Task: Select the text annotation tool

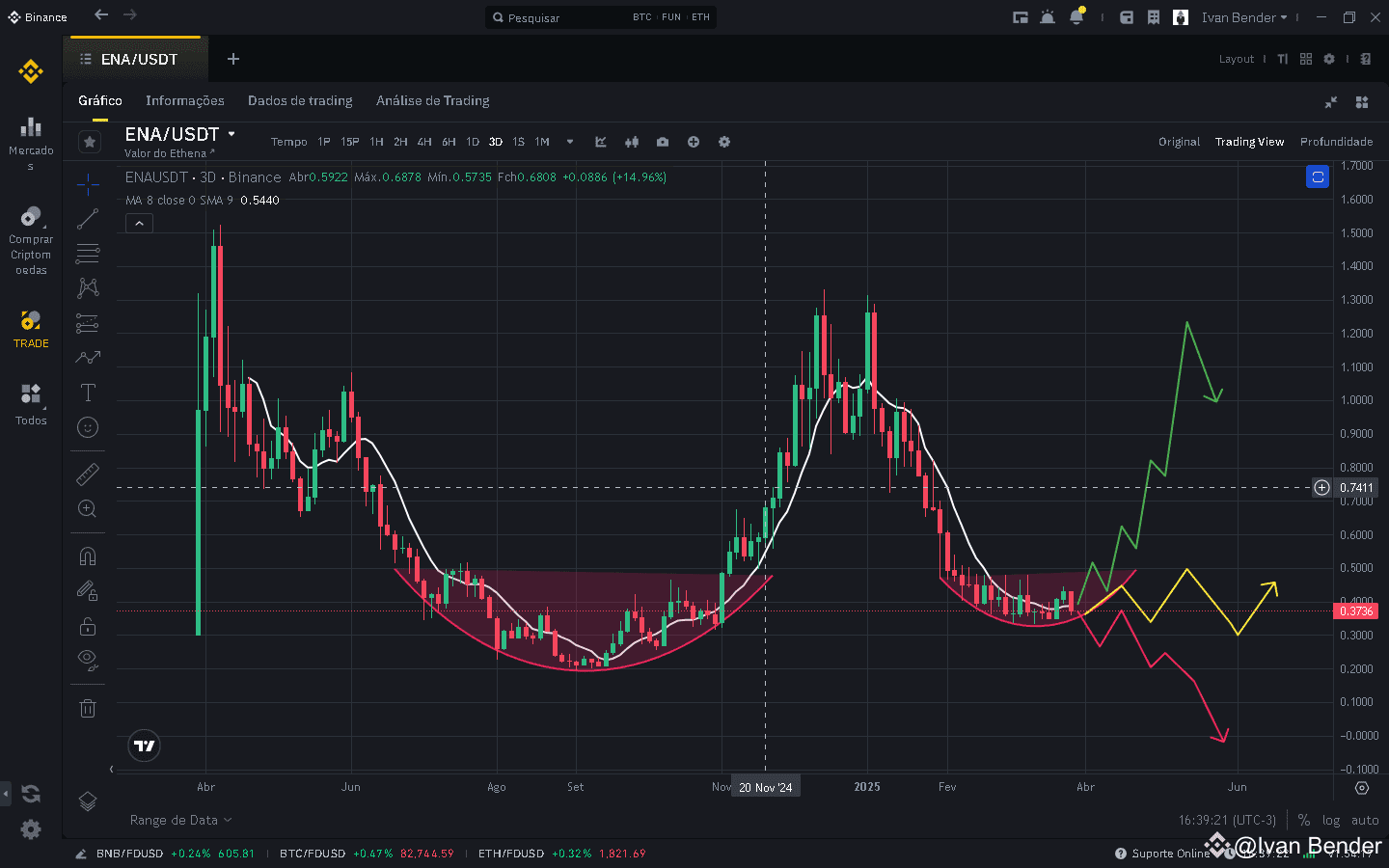Action: click(x=88, y=393)
